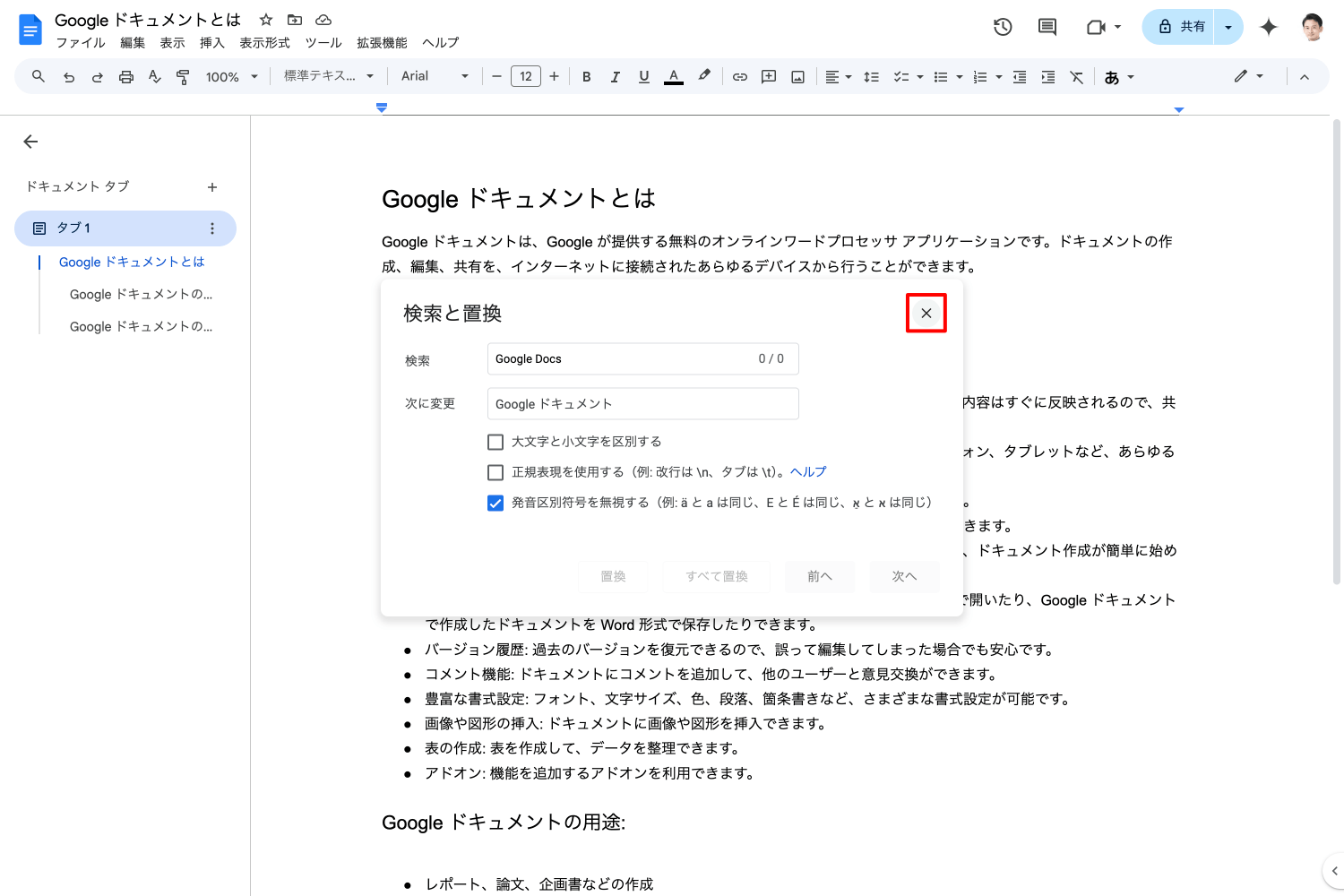This screenshot has height=896, width=1344.
Task: Click the text color button
Action: (x=674, y=77)
